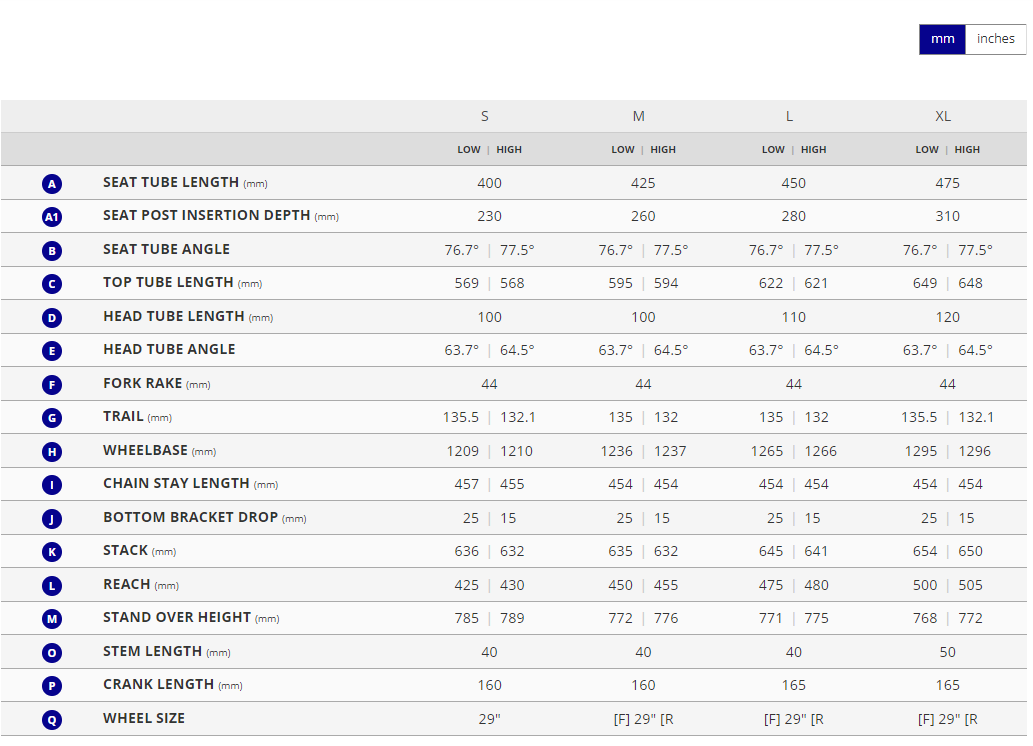Screen dimensions: 1033x746
Task: Select the XL size column header
Action: [943, 116]
